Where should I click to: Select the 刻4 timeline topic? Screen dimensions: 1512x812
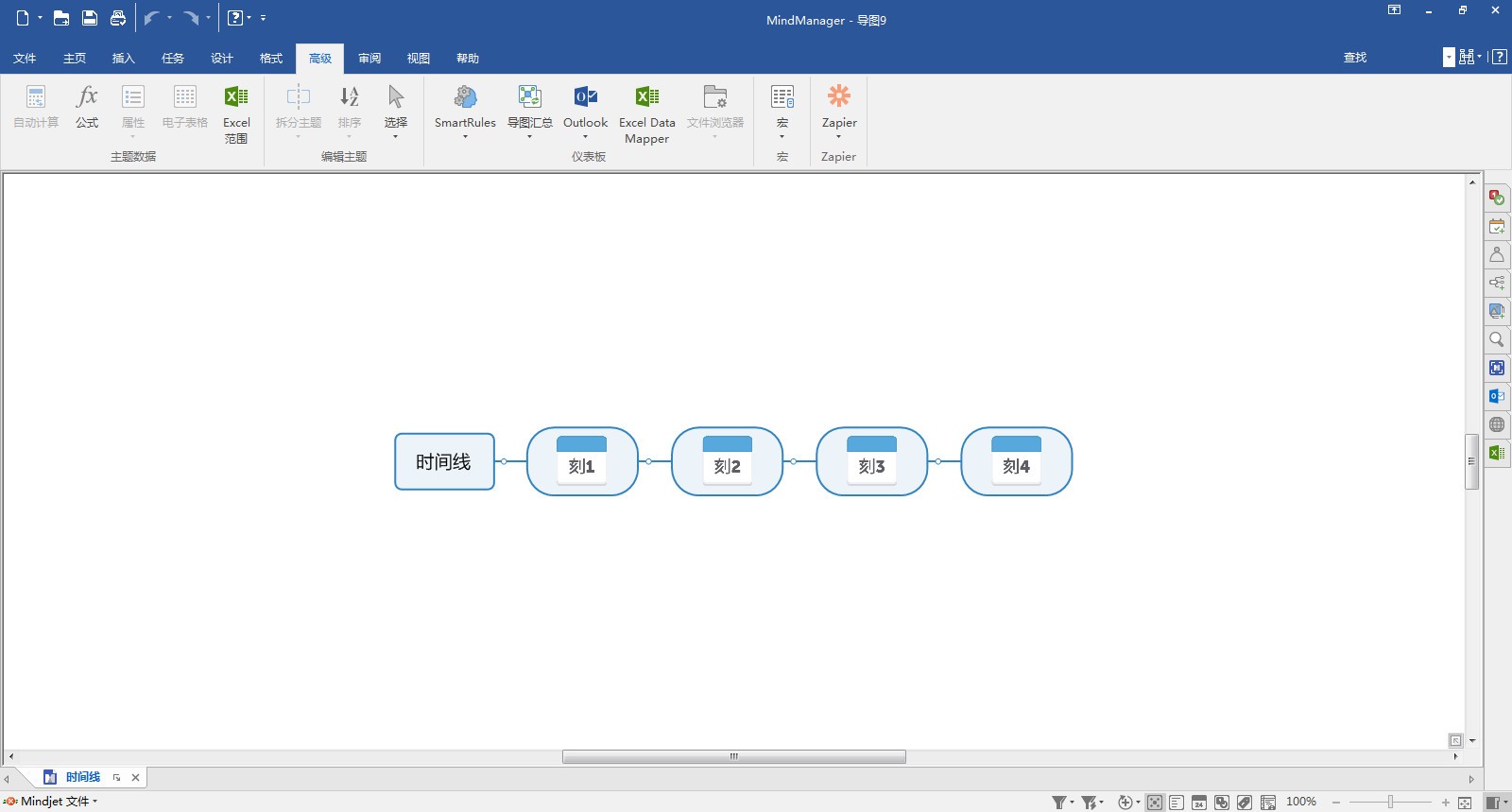(1016, 461)
